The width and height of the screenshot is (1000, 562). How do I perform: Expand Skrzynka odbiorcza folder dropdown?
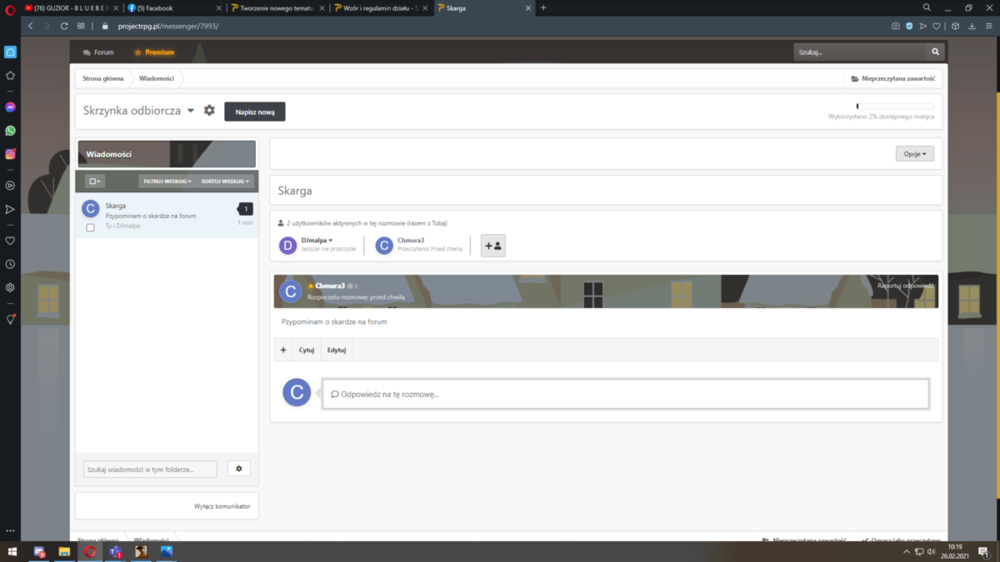point(191,111)
